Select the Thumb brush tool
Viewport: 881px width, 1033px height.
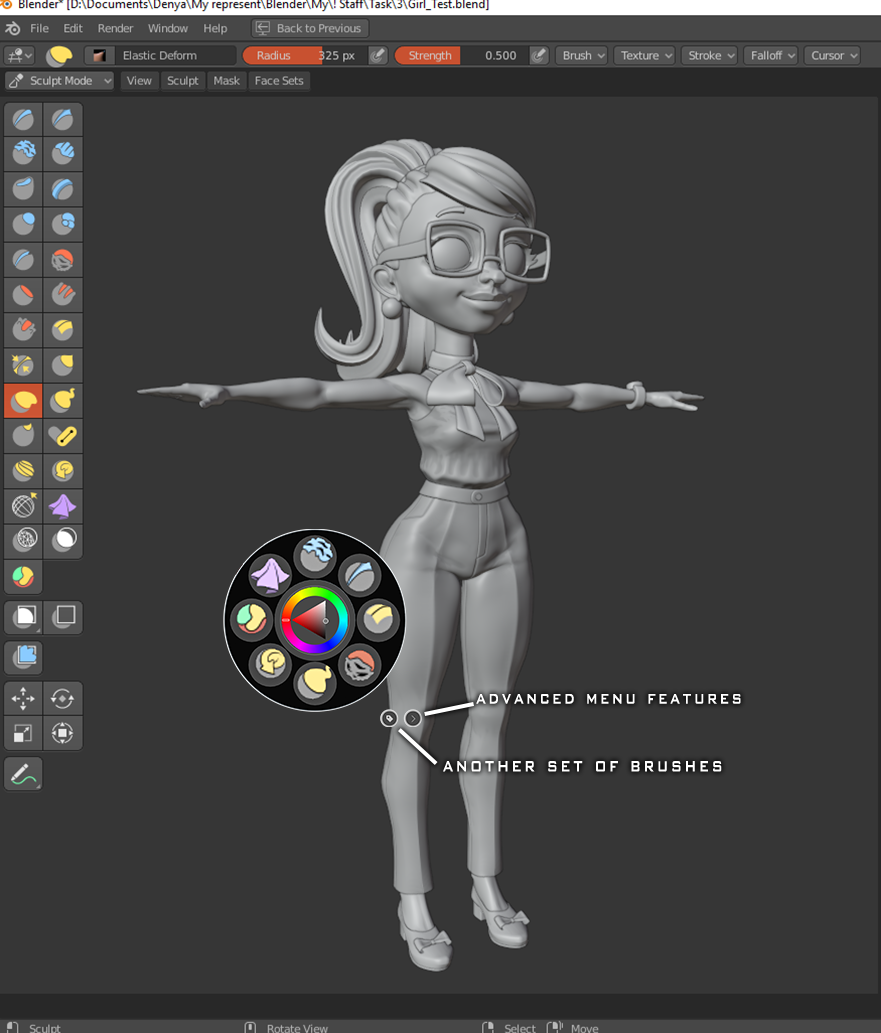tap(23, 435)
